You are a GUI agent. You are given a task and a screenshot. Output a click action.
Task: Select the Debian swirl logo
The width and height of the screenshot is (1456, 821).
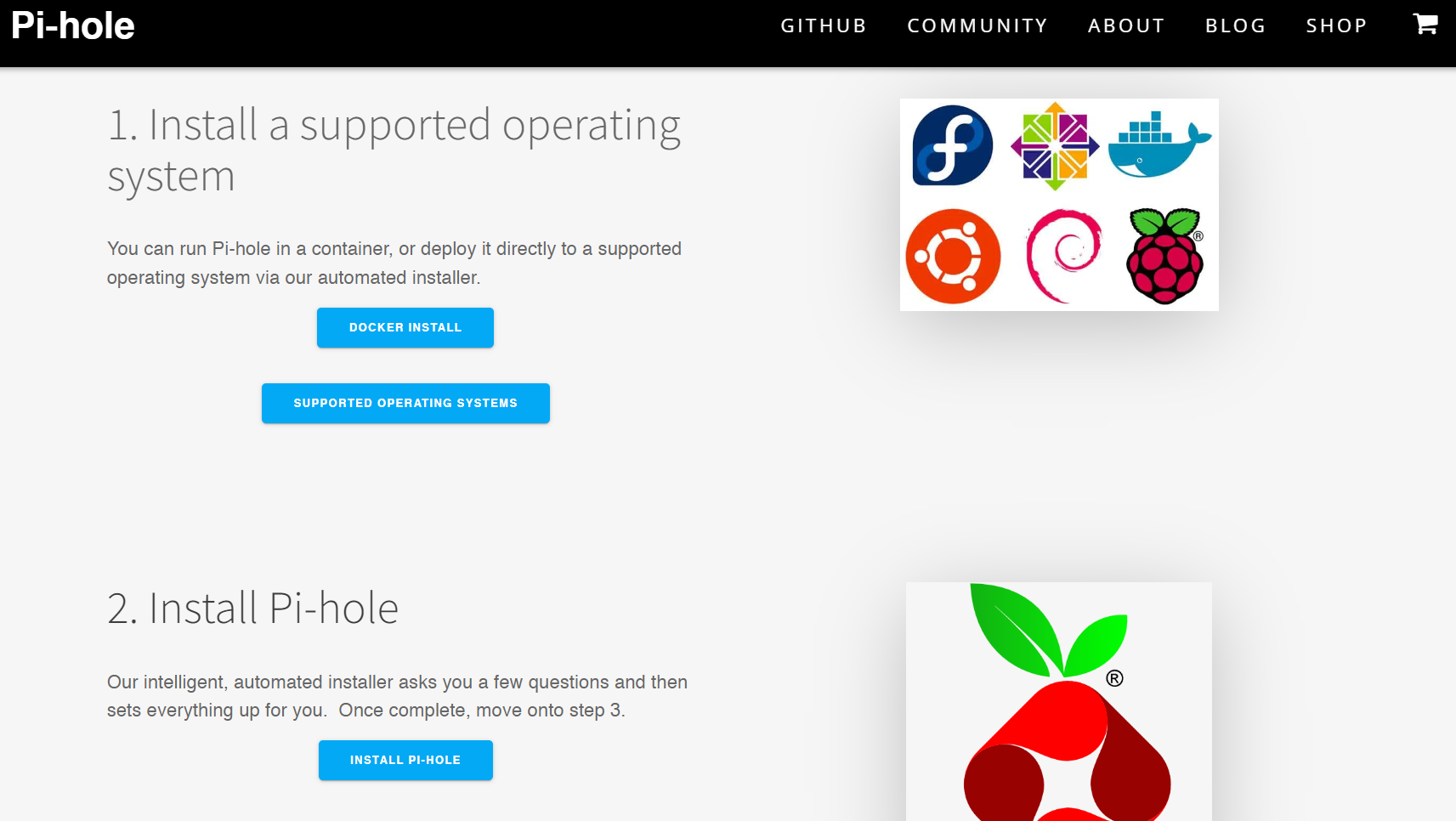tap(1062, 255)
